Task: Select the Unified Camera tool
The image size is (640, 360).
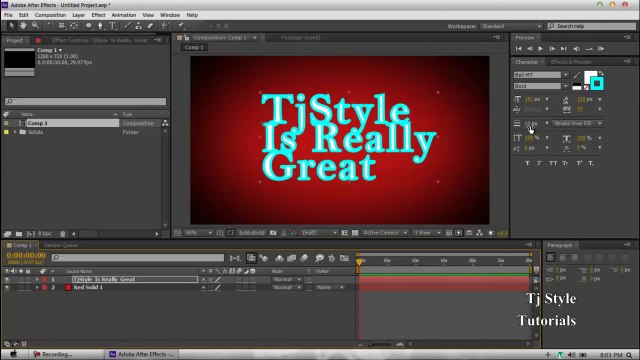Action: click(x=62, y=26)
